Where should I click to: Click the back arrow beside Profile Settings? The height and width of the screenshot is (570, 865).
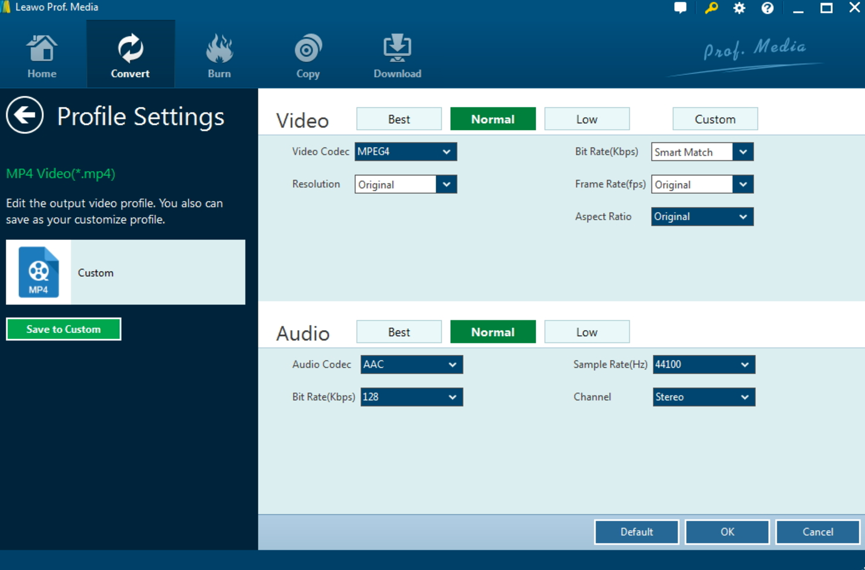25,116
